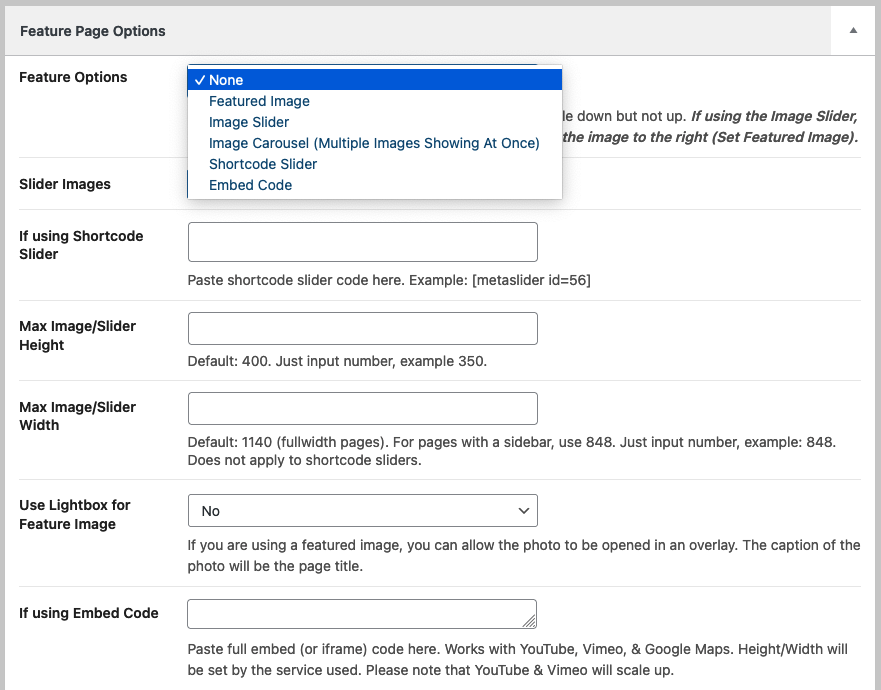Pick the Image Slider option

tap(375, 122)
